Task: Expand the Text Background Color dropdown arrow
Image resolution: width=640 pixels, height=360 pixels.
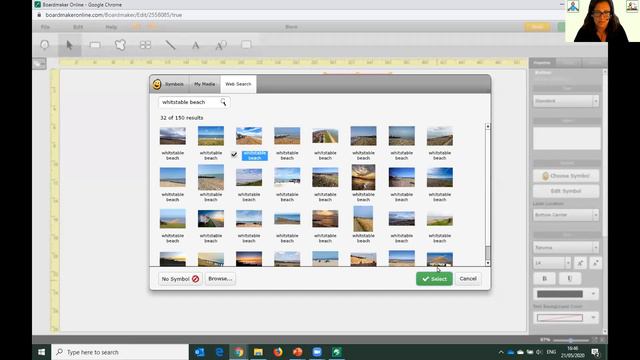Action: tap(593, 318)
